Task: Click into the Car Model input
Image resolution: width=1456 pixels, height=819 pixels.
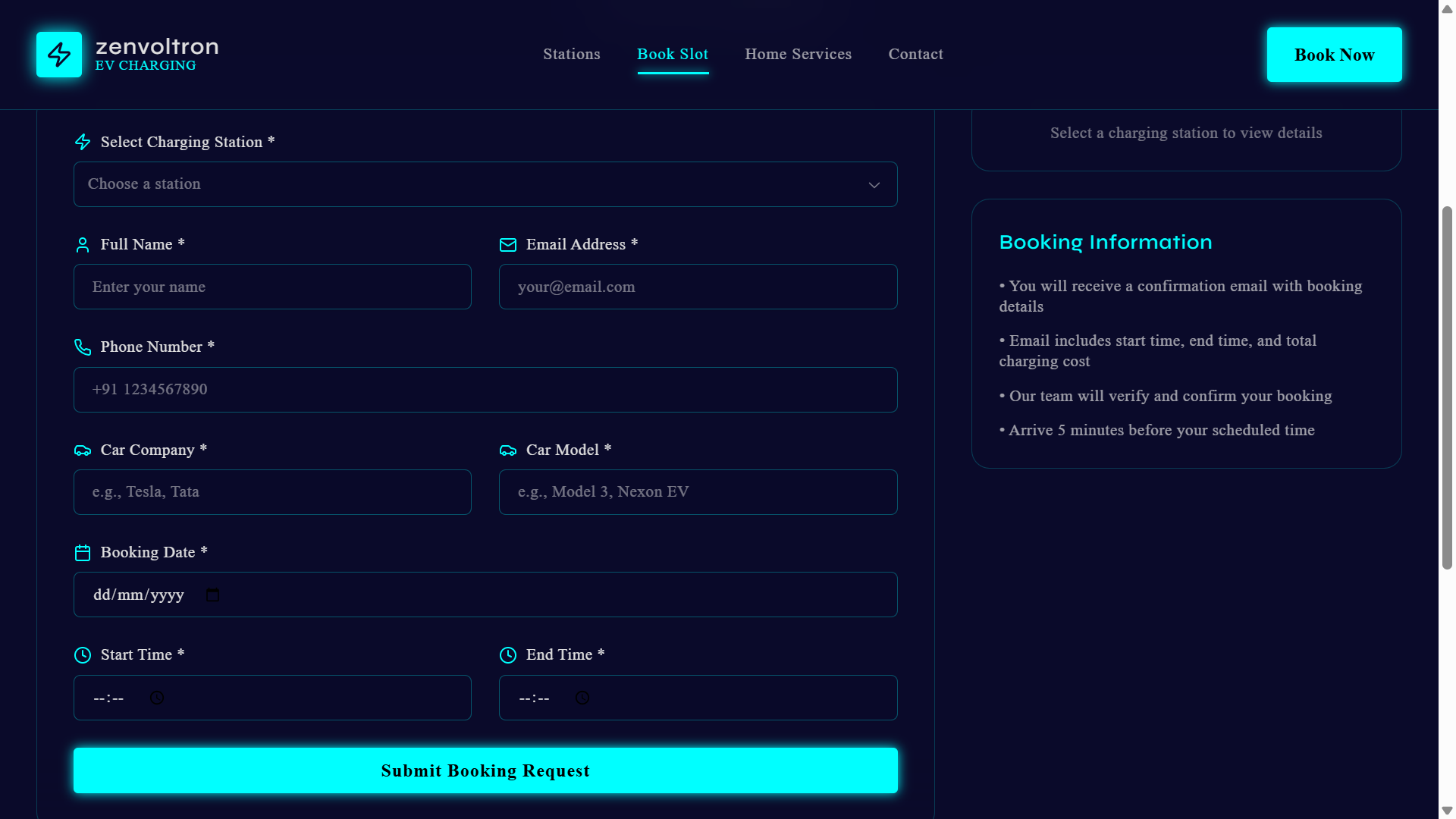Action: [x=698, y=492]
